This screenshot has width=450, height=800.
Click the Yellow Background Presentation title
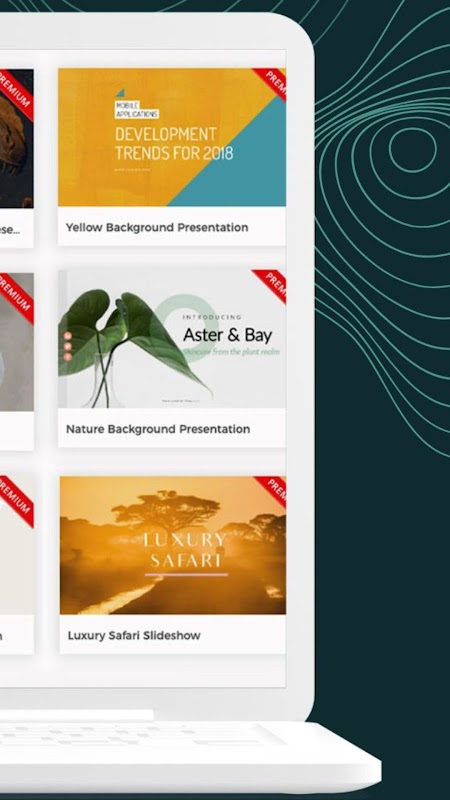[x=157, y=228]
